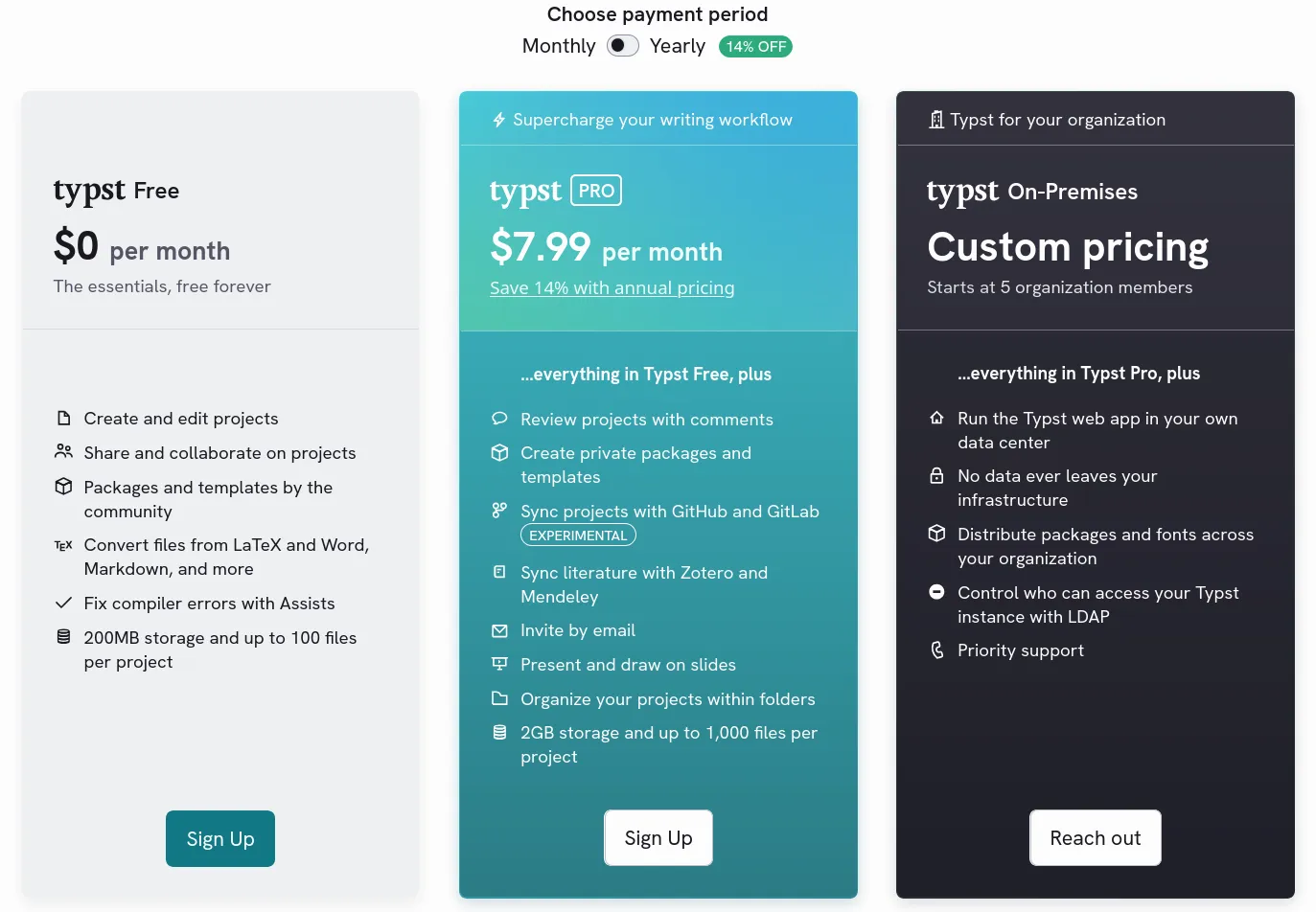Click '...everything in Typst Free, plus' text
This screenshot has height=912, width=1316.
(646, 375)
